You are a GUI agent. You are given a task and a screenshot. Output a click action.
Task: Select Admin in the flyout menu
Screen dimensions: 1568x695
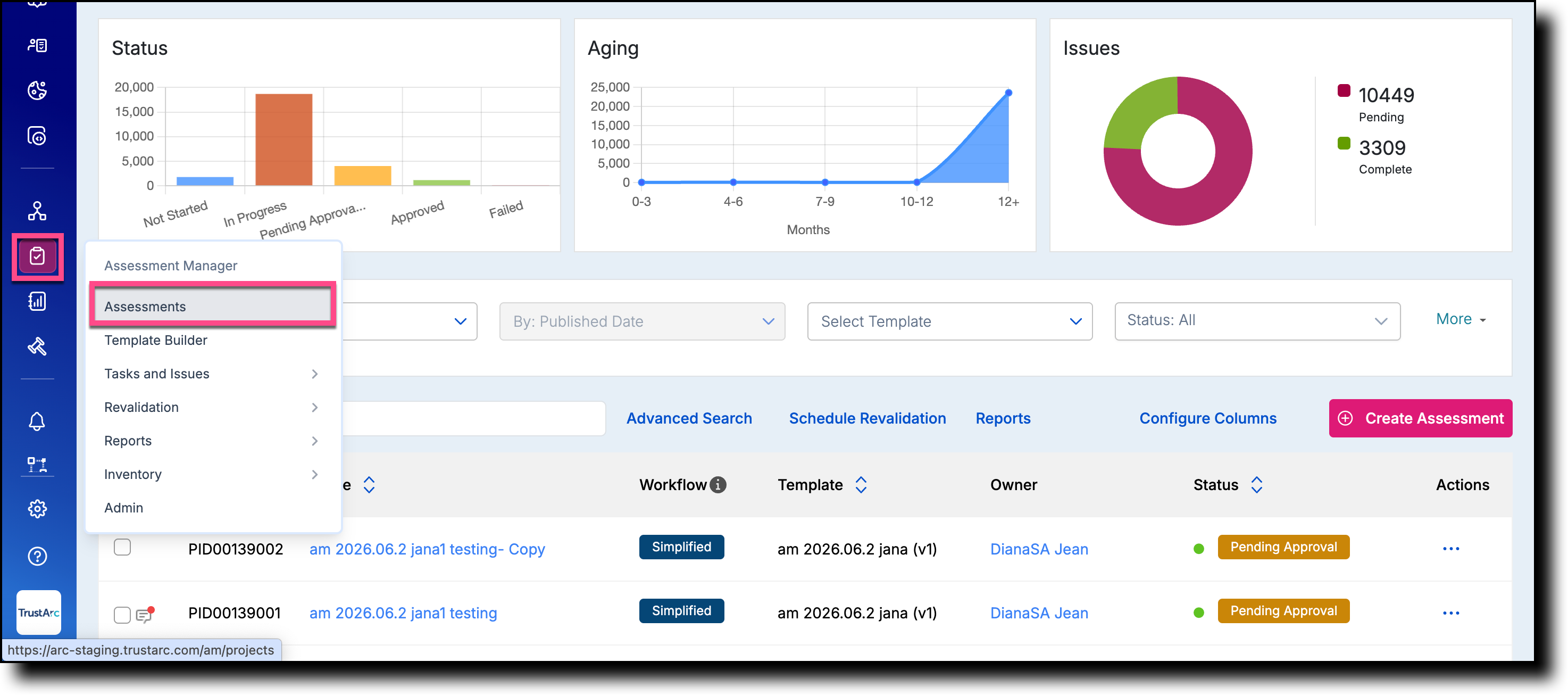[x=123, y=507]
